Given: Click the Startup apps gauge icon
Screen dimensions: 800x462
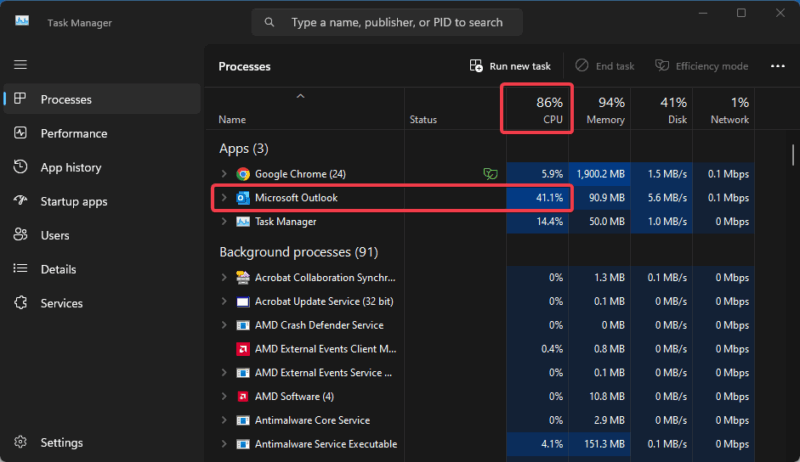Looking at the screenshot, I should click(20, 200).
